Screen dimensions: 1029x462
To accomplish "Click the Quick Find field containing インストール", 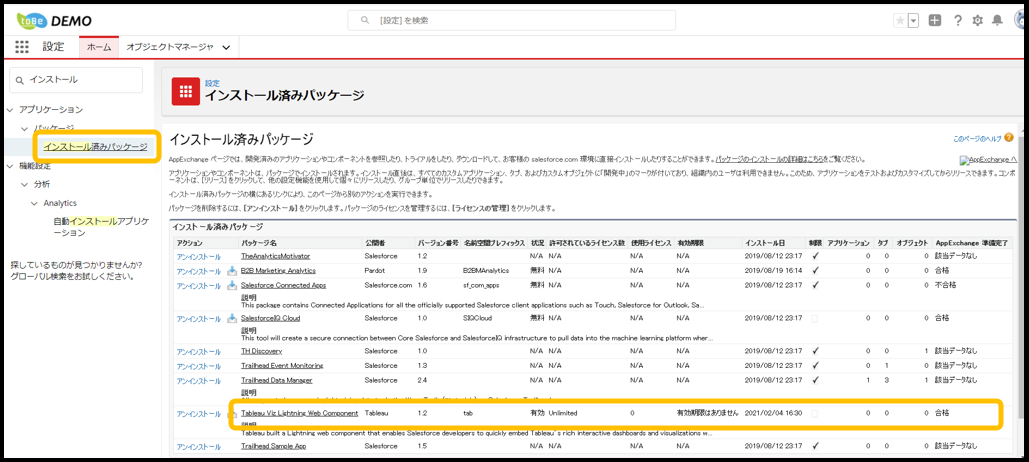I will [x=76, y=79].
